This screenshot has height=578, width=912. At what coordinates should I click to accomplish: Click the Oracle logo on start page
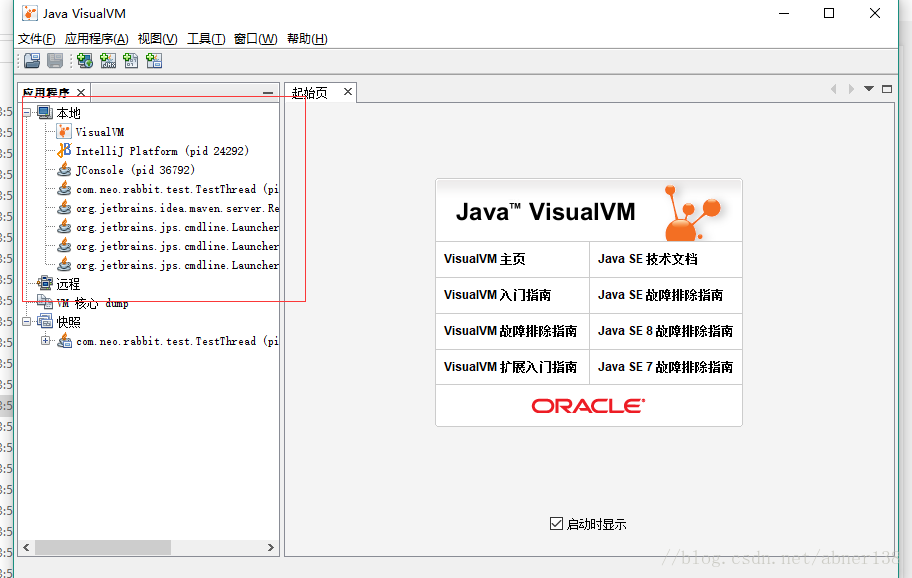tap(588, 406)
